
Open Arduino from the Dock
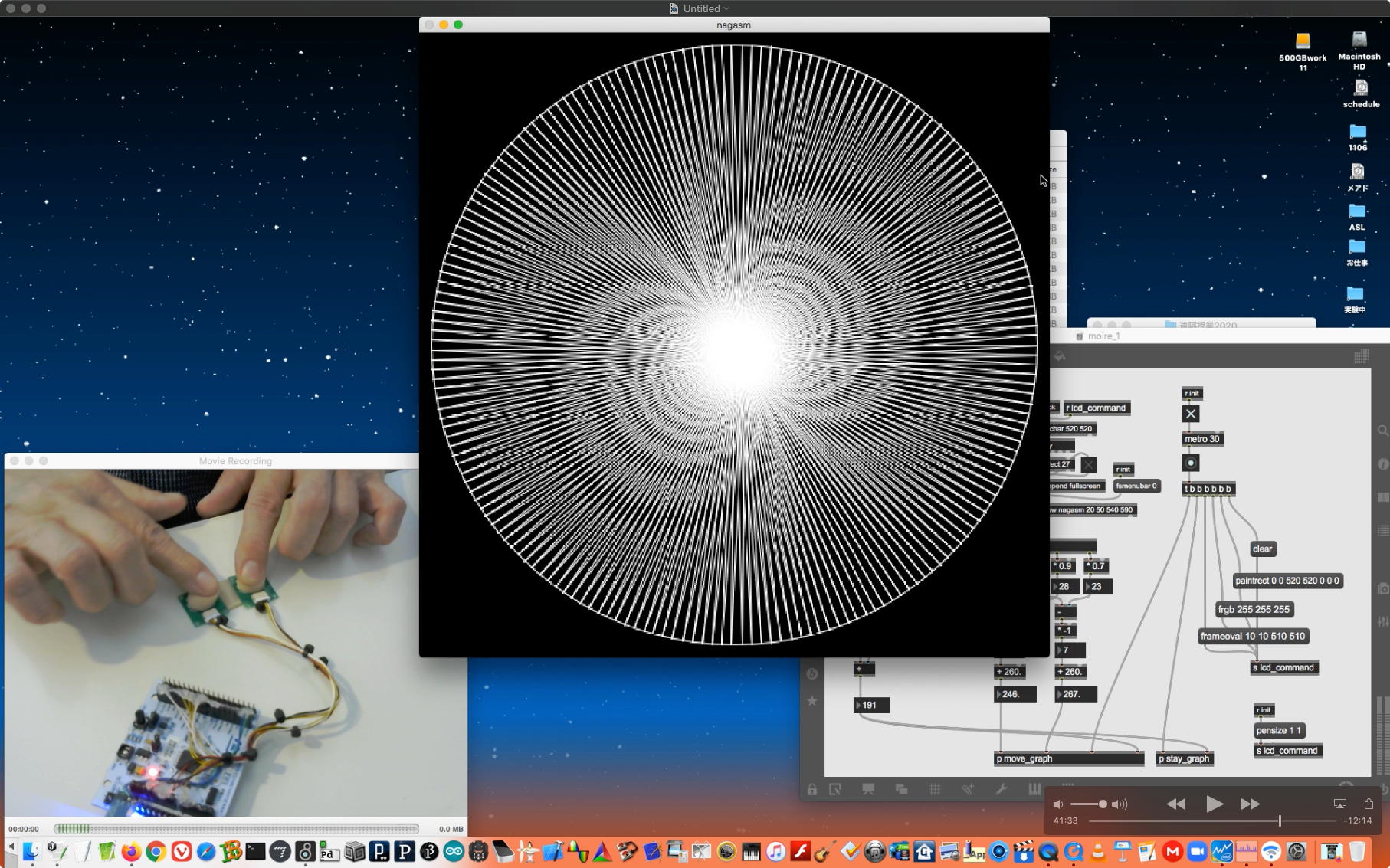tap(454, 851)
